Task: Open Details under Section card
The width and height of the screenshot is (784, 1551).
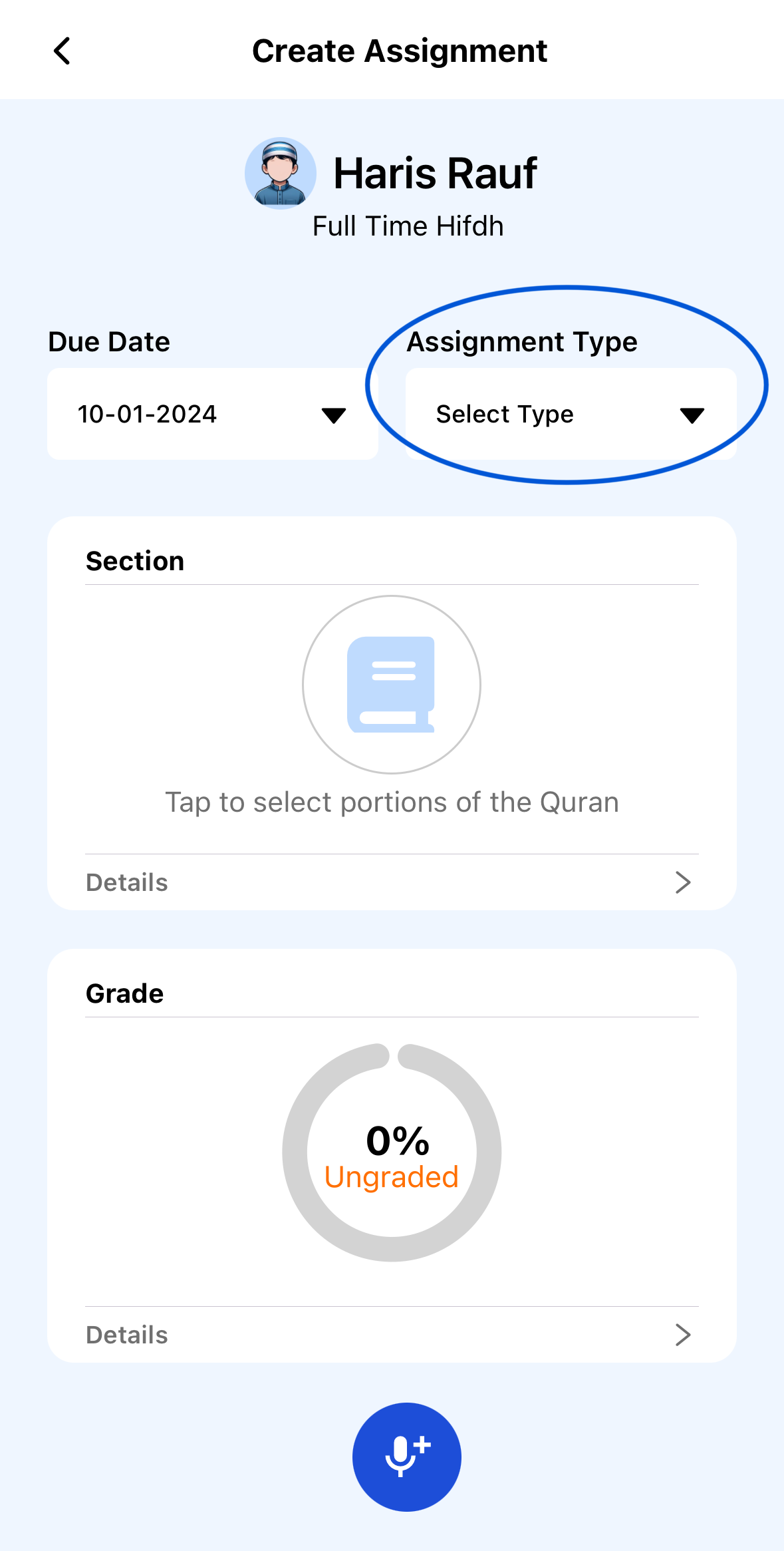Action: [x=127, y=882]
